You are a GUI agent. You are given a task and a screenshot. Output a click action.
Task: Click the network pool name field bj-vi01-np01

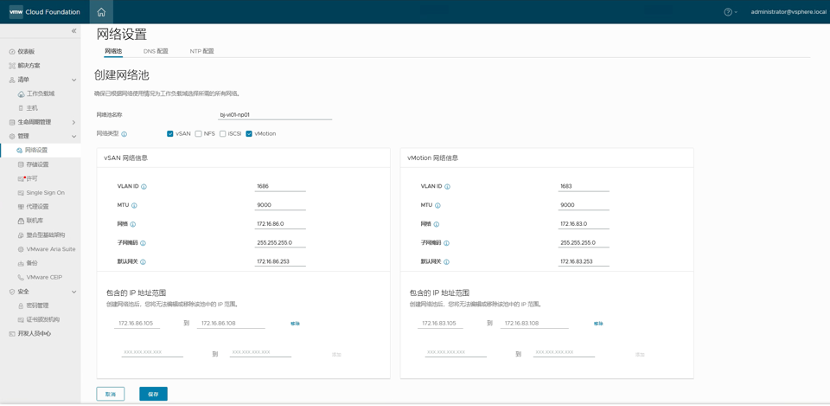pyautogui.click(x=275, y=114)
